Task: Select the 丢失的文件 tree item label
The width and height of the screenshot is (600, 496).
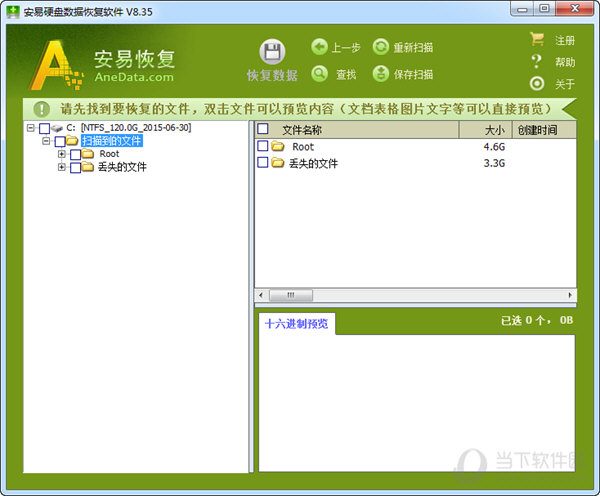Action: (122, 167)
